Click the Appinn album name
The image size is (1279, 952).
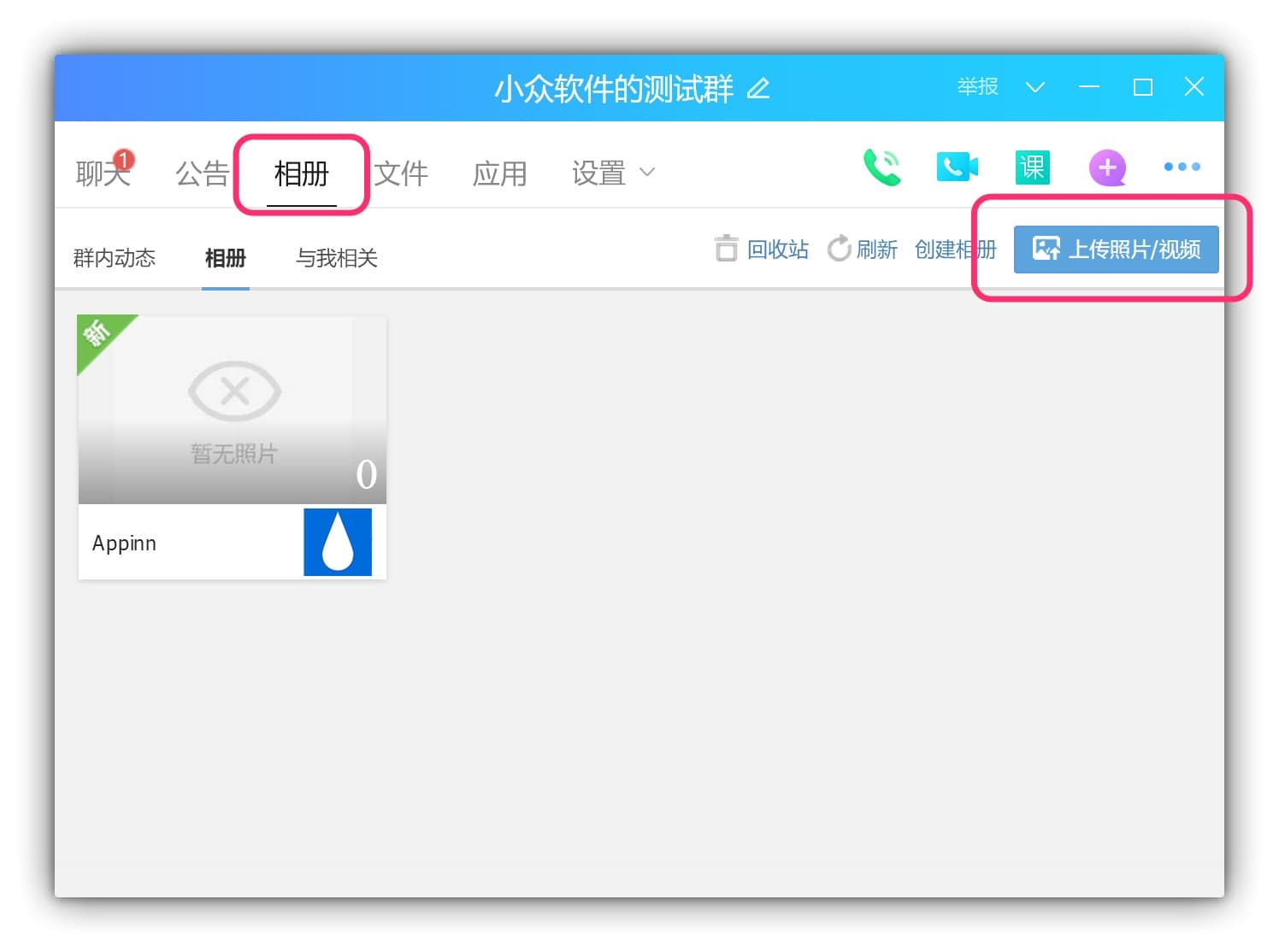click(x=124, y=544)
